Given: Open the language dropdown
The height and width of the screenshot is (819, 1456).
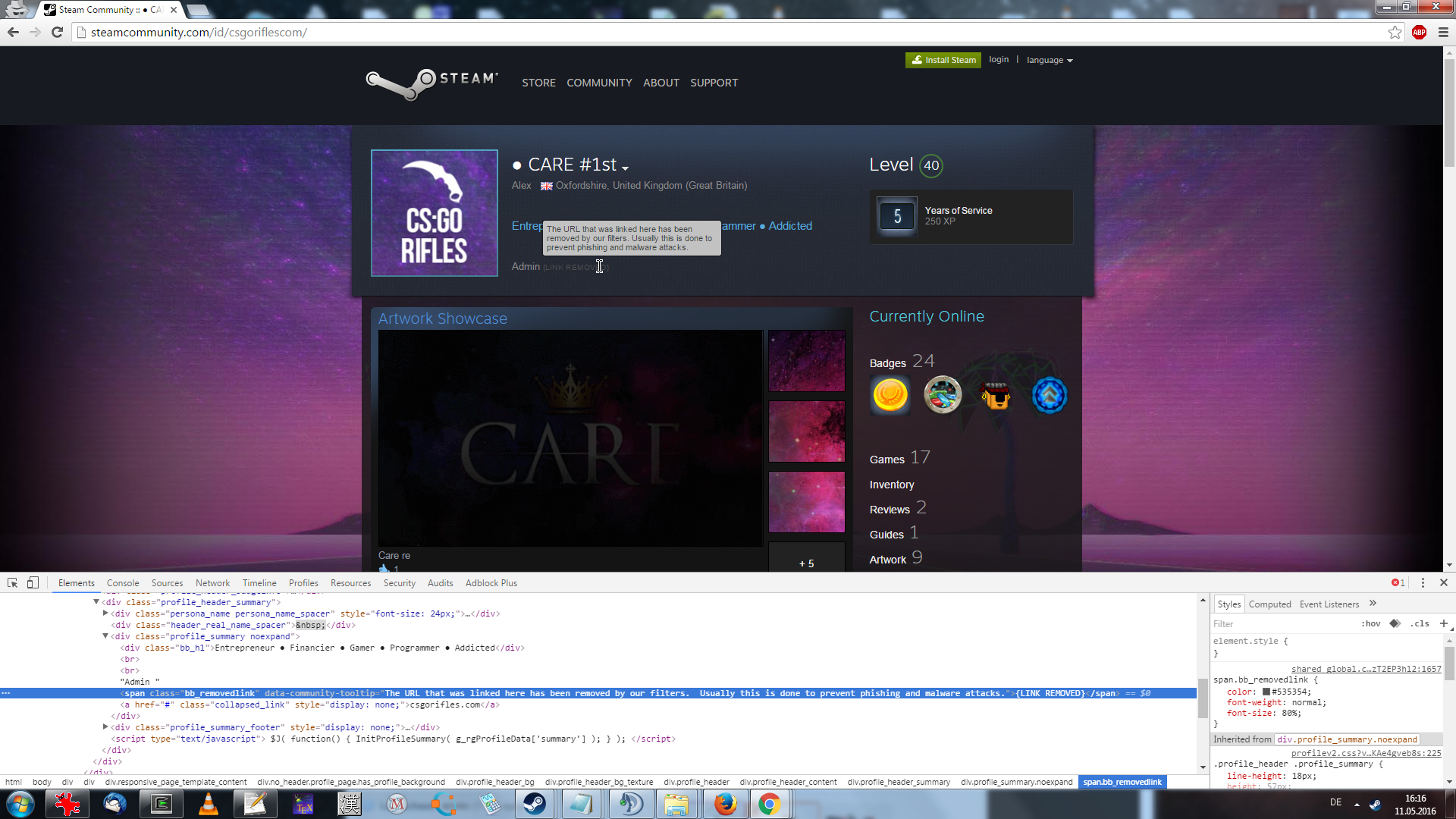Looking at the screenshot, I should click(x=1050, y=60).
